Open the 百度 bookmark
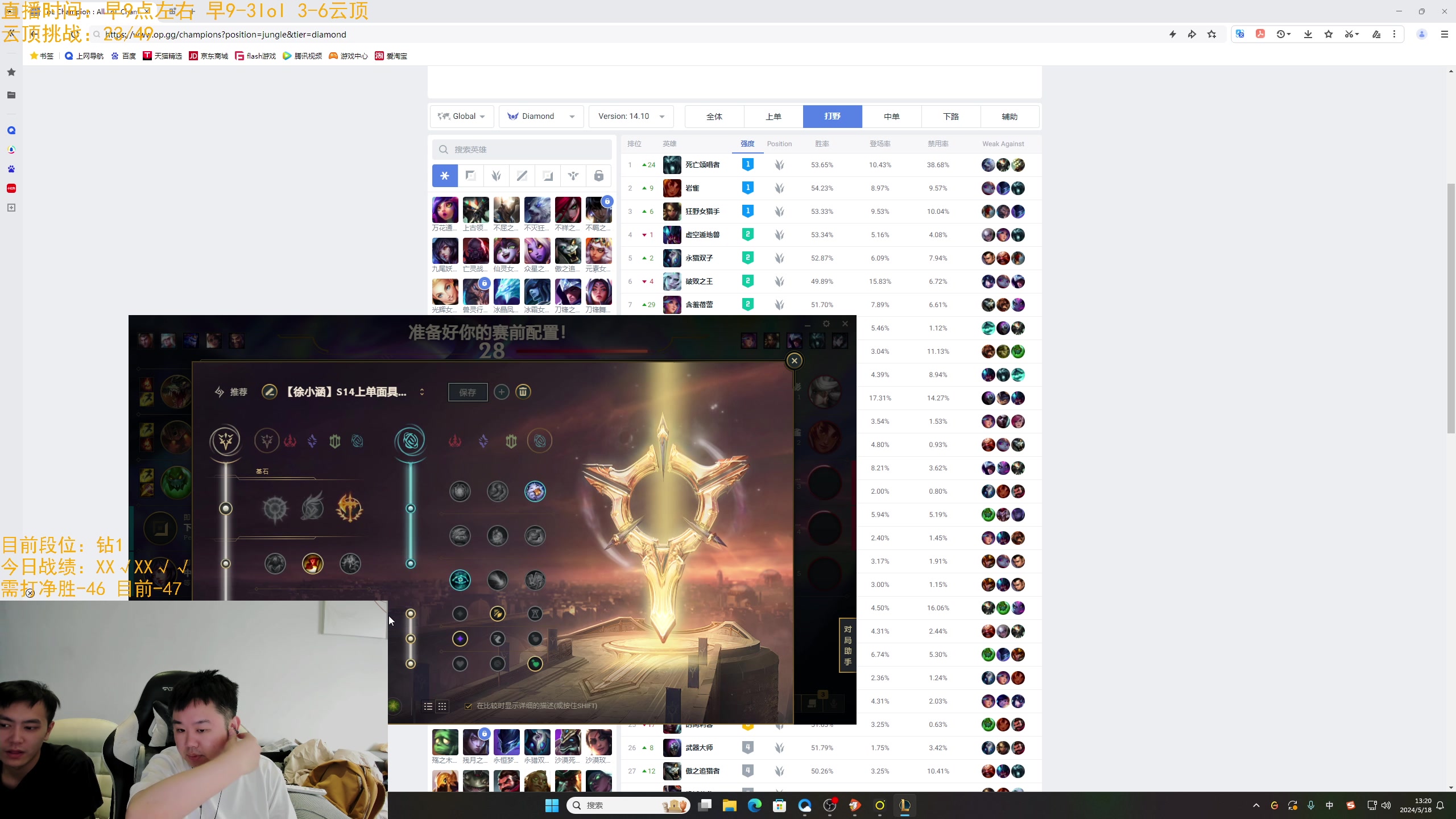 123,56
